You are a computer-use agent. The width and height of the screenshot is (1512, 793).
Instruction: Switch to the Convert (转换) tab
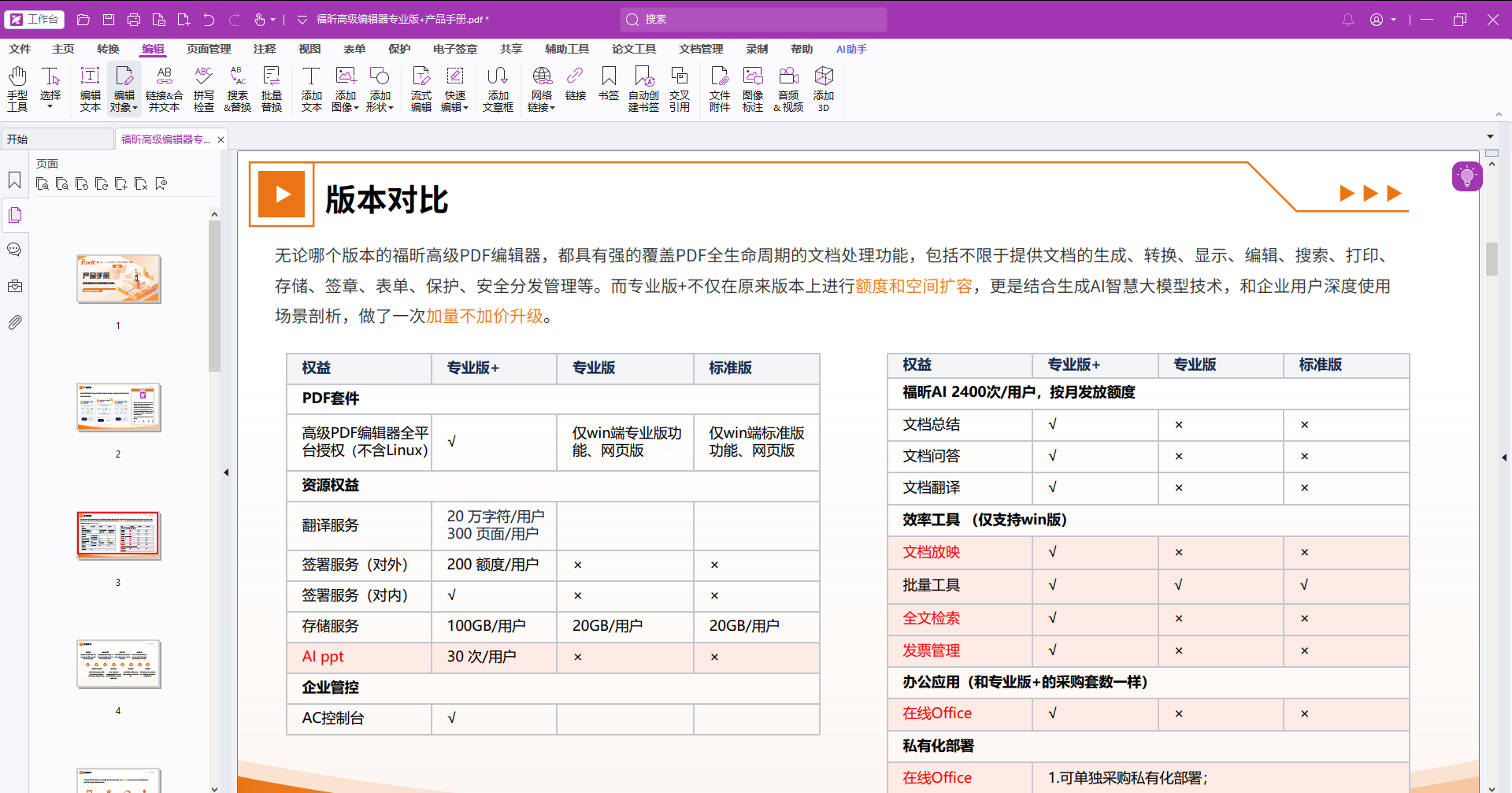[x=108, y=49]
